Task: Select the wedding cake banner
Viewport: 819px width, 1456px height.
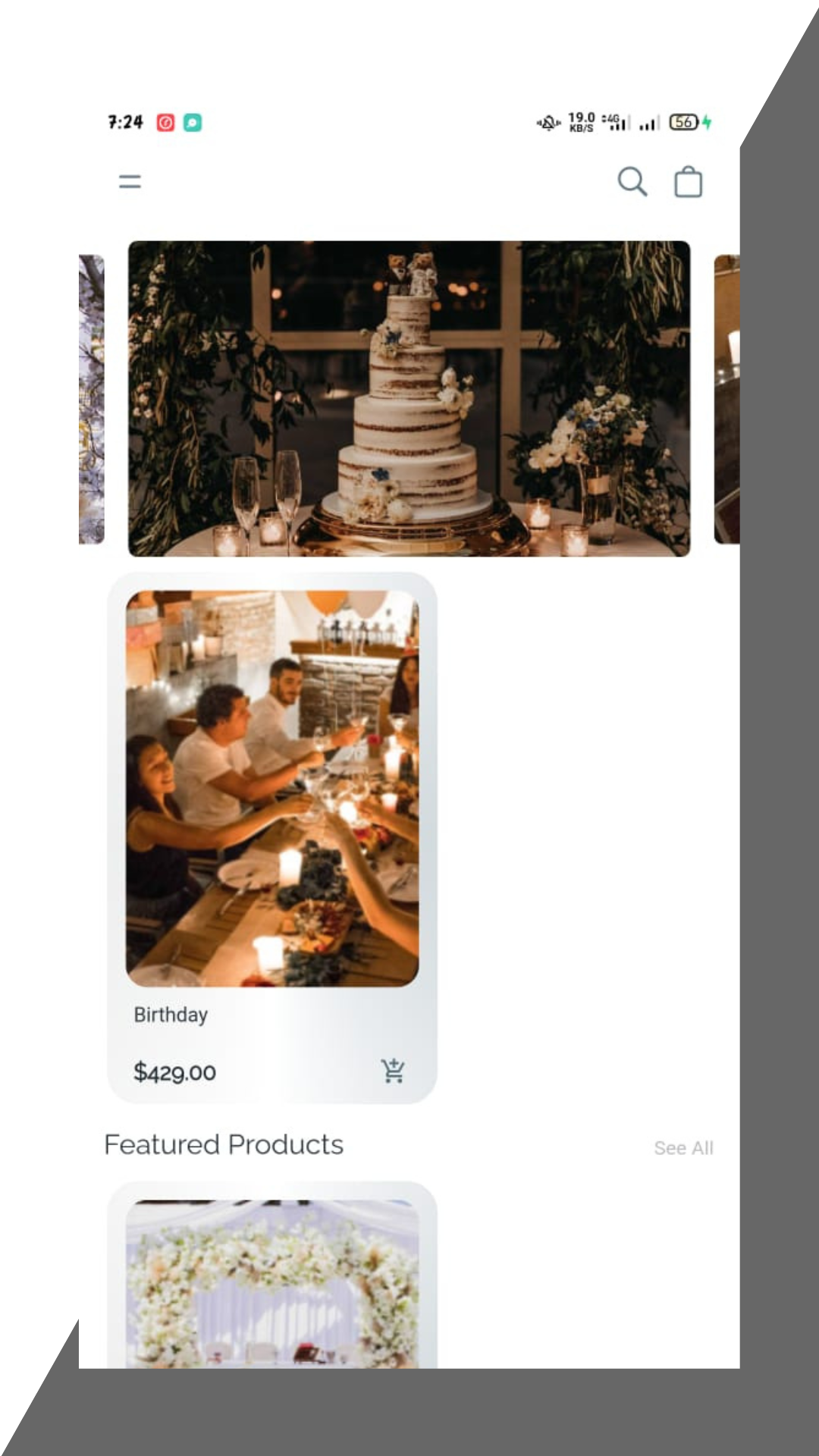Action: 409,399
